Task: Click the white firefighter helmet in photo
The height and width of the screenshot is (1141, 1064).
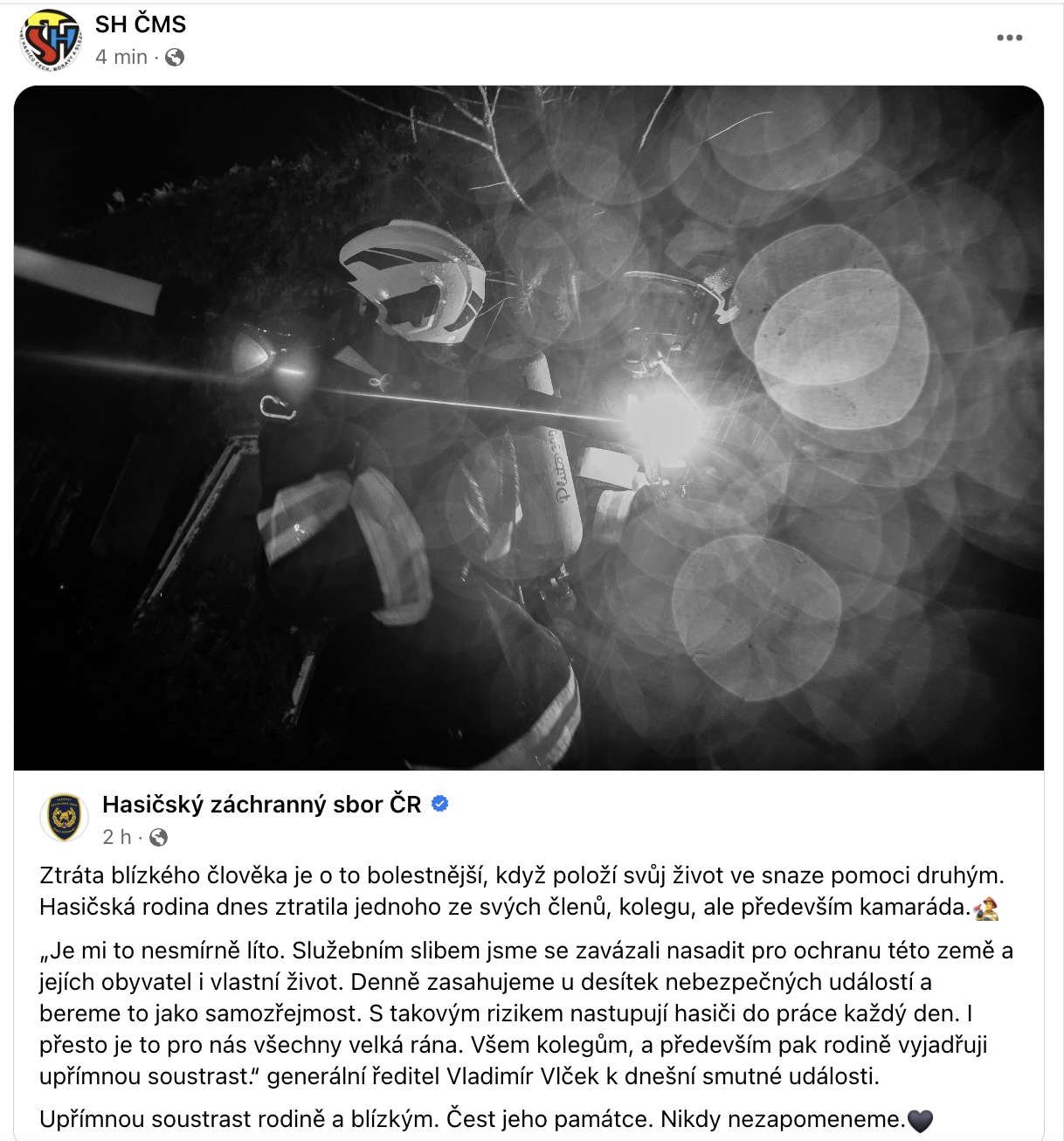Action: click(x=411, y=280)
